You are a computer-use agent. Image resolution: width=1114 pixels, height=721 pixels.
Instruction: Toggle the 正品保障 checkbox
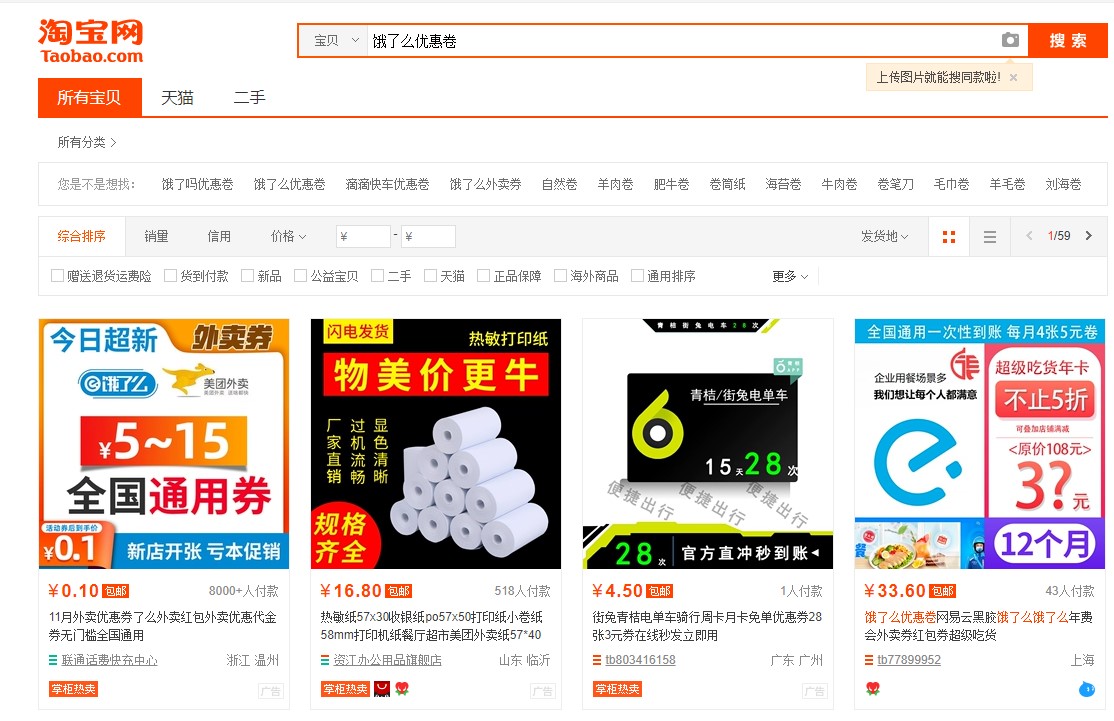pos(484,276)
